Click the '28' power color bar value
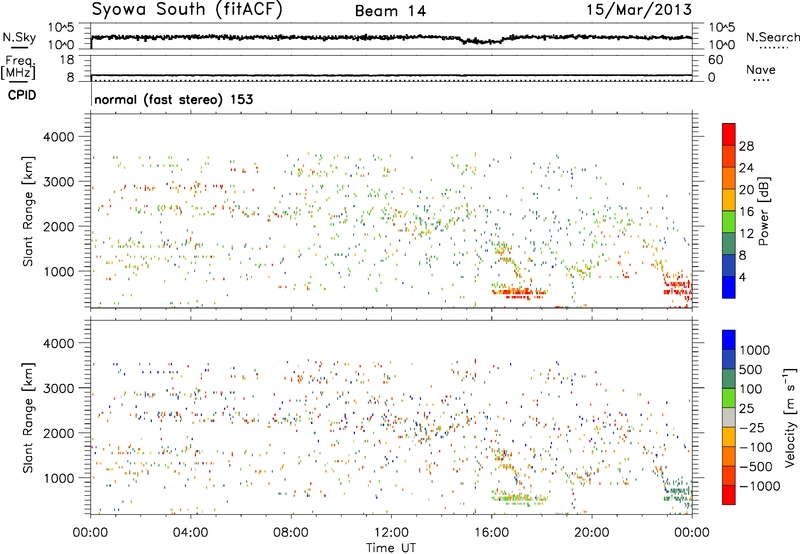The height and width of the screenshot is (554, 800). pyautogui.click(x=746, y=146)
